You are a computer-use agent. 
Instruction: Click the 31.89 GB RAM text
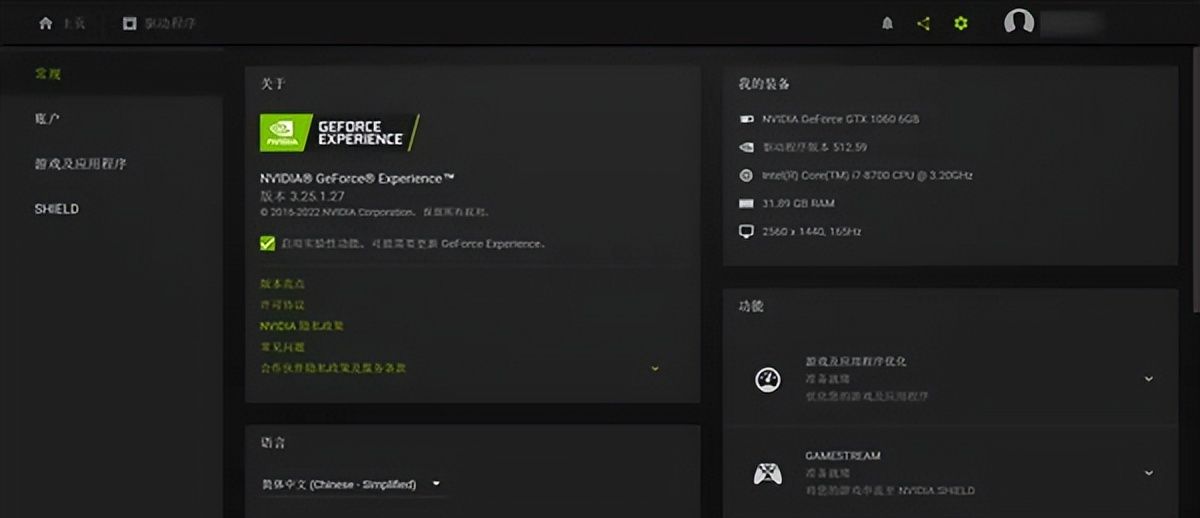tap(798, 203)
